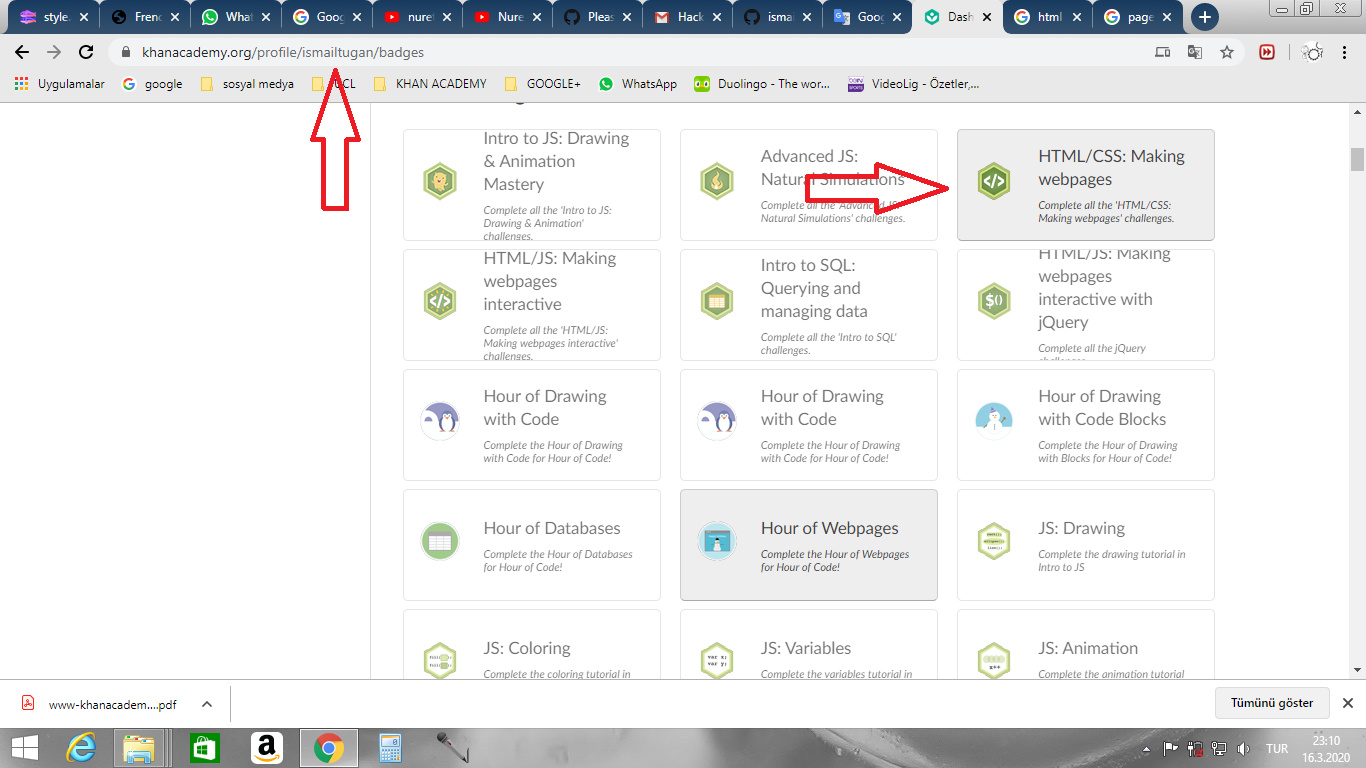Click the JS: Animation badge icon
The height and width of the screenshot is (768, 1366).
pyautogui.click(x=993, y=660)
